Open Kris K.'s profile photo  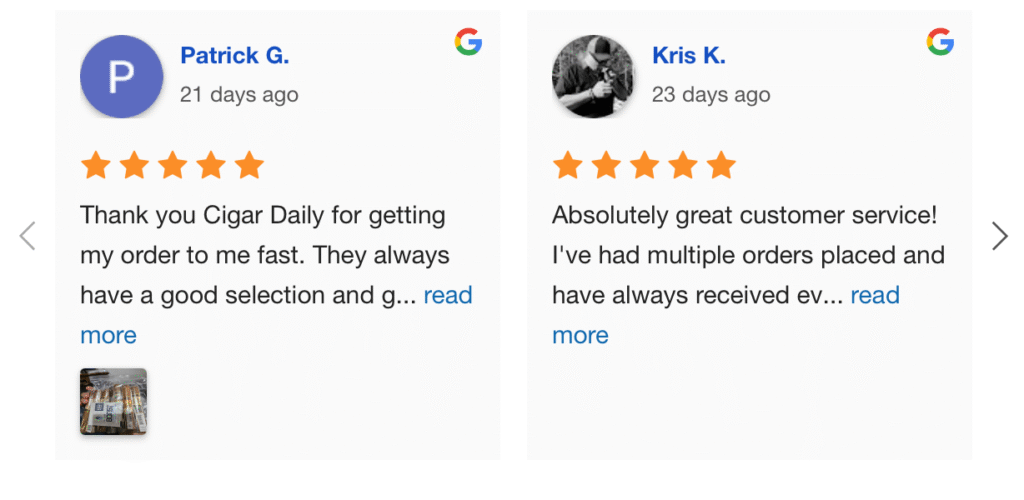tap(593, 77)
